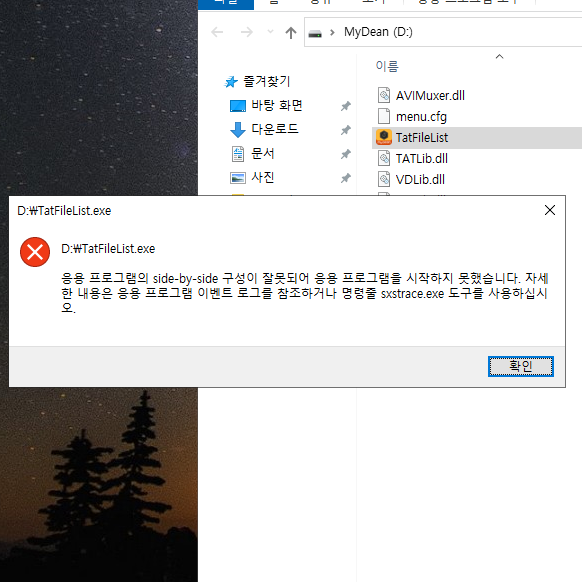Click the pin icon next to 바탕 화면
The image size is (582, 582).
pyautogui.click(x=346, y=106)
